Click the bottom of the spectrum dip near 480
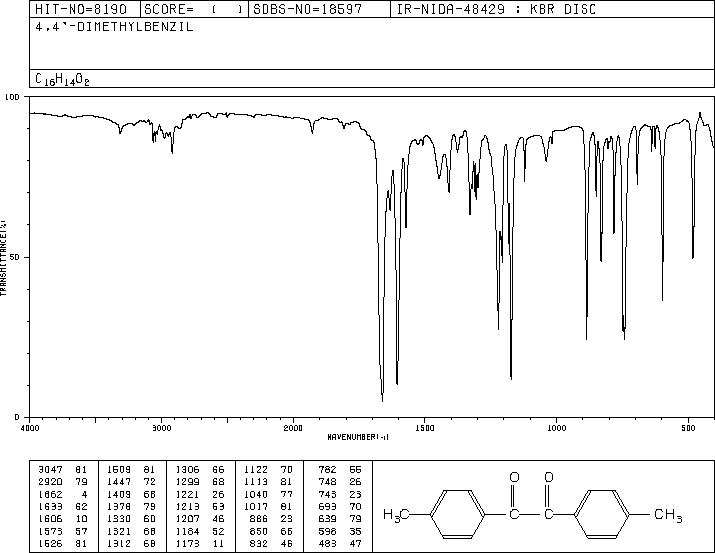This screenshot has width=715, height=553. [x=693, y=258]
